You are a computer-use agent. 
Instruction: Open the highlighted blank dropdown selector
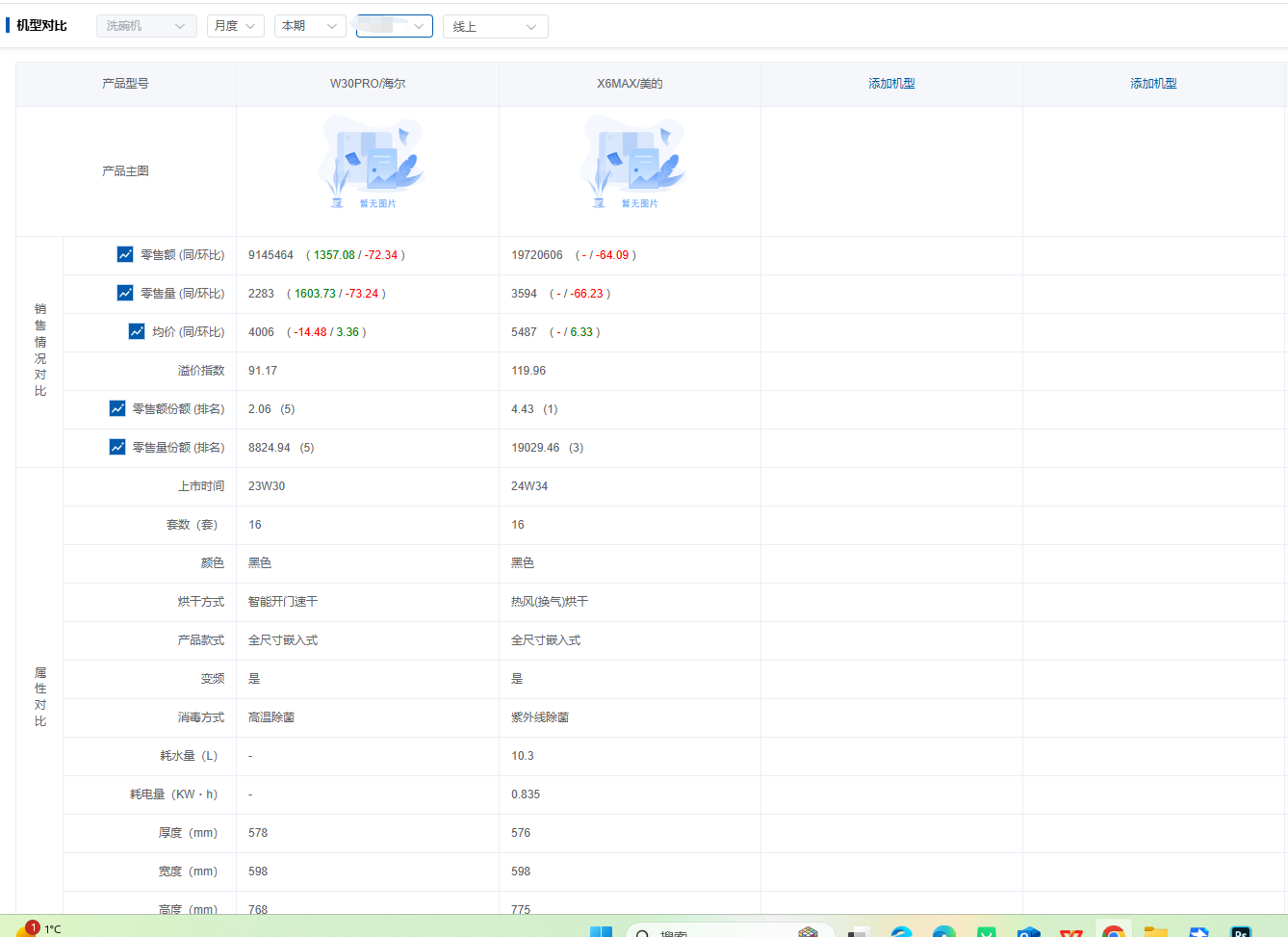(x=394, y=26)
